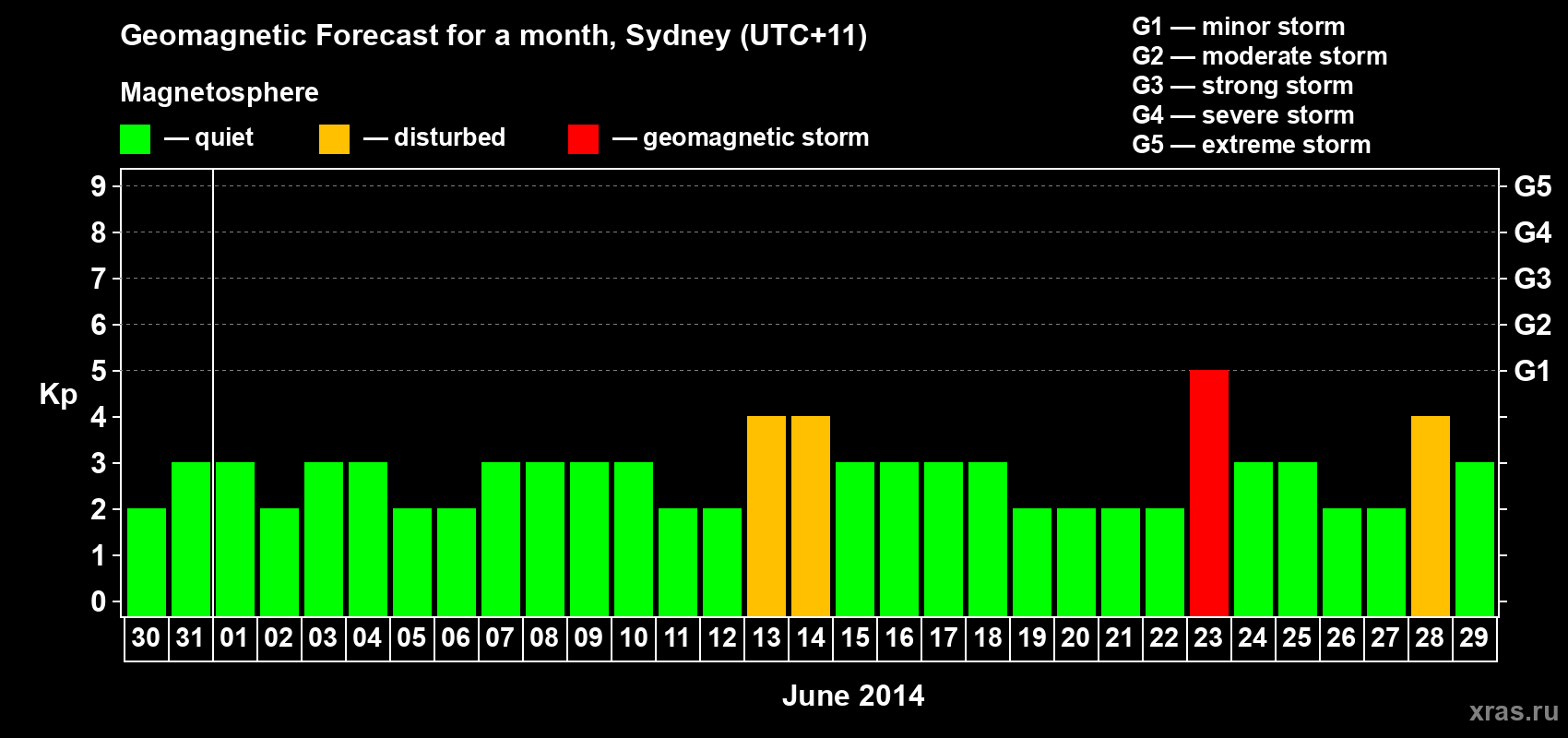Click the Kp axis label
Screen dimensions: 1568x738
(58, 395)
